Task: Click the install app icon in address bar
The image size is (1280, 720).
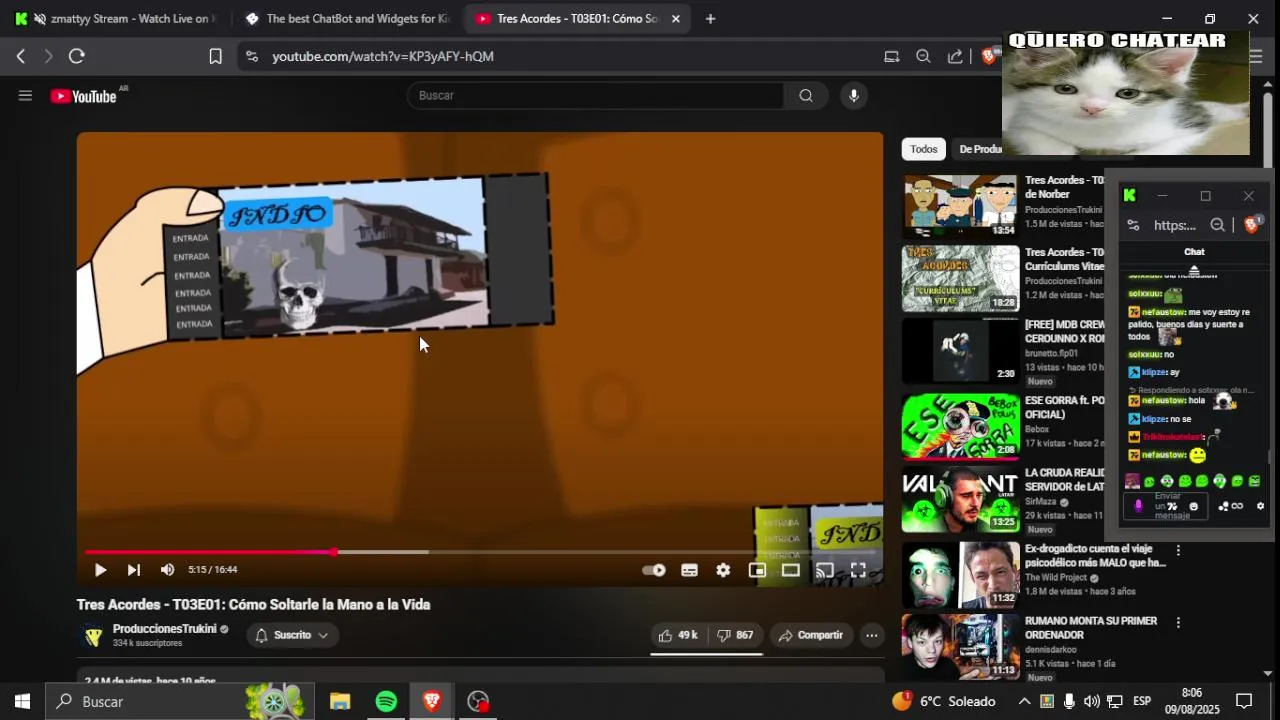Action: [891, 57]
